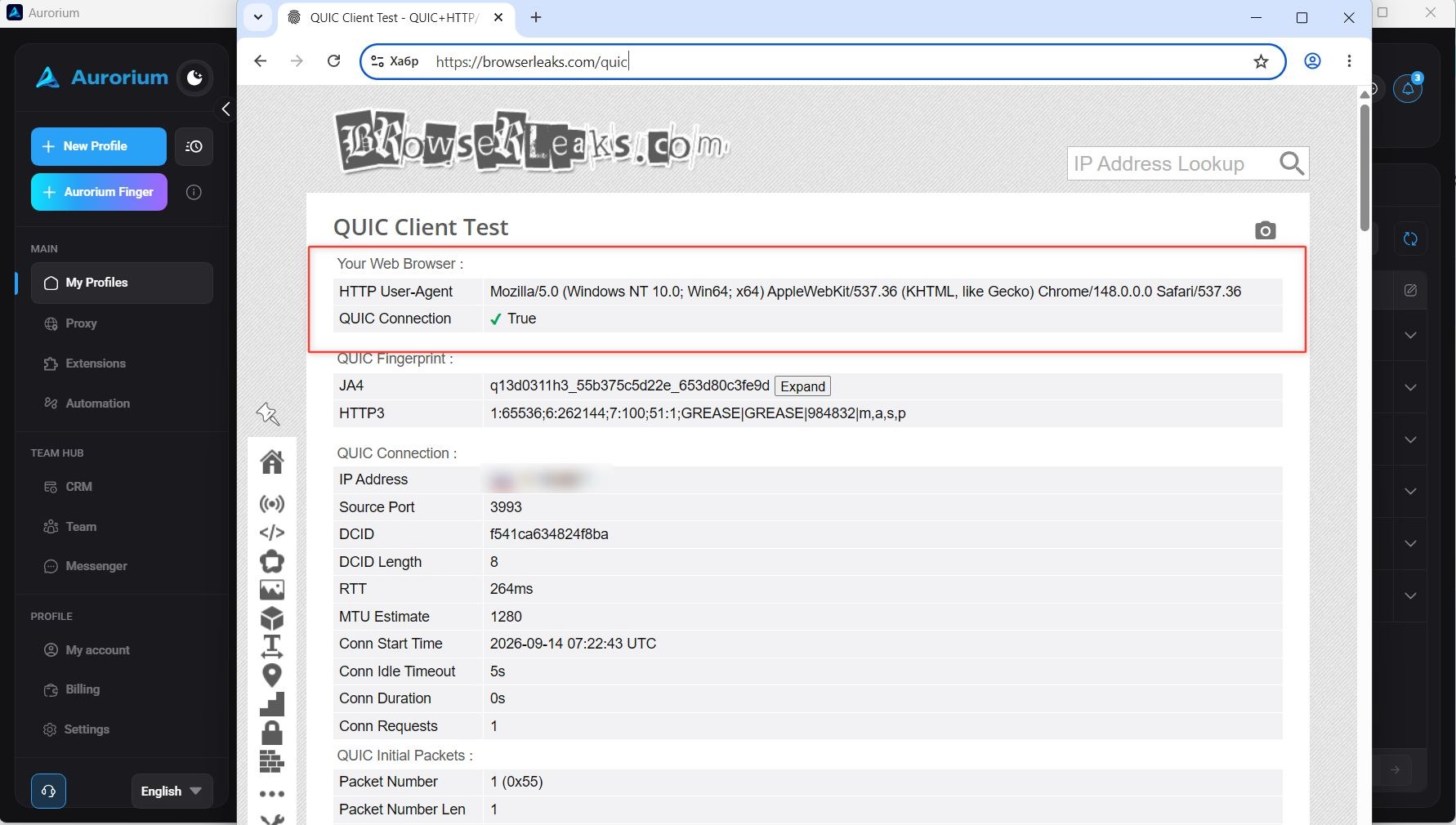The image size is (1456, 825).
Task: Click the Aurorium logo in the sidebar
Action: 102,78
